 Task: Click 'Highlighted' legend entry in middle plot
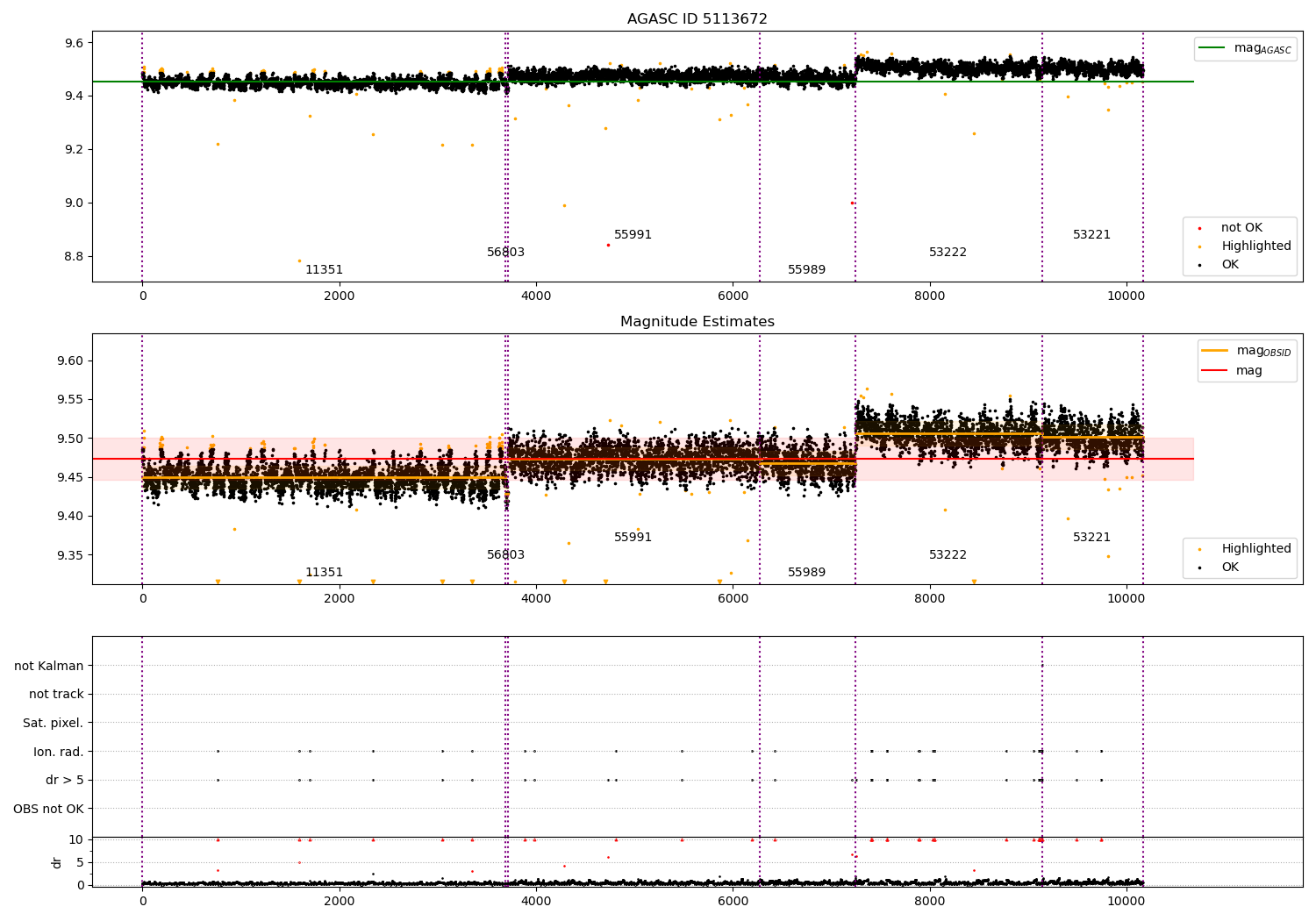pyautogui.click(x=1247, y=549)
